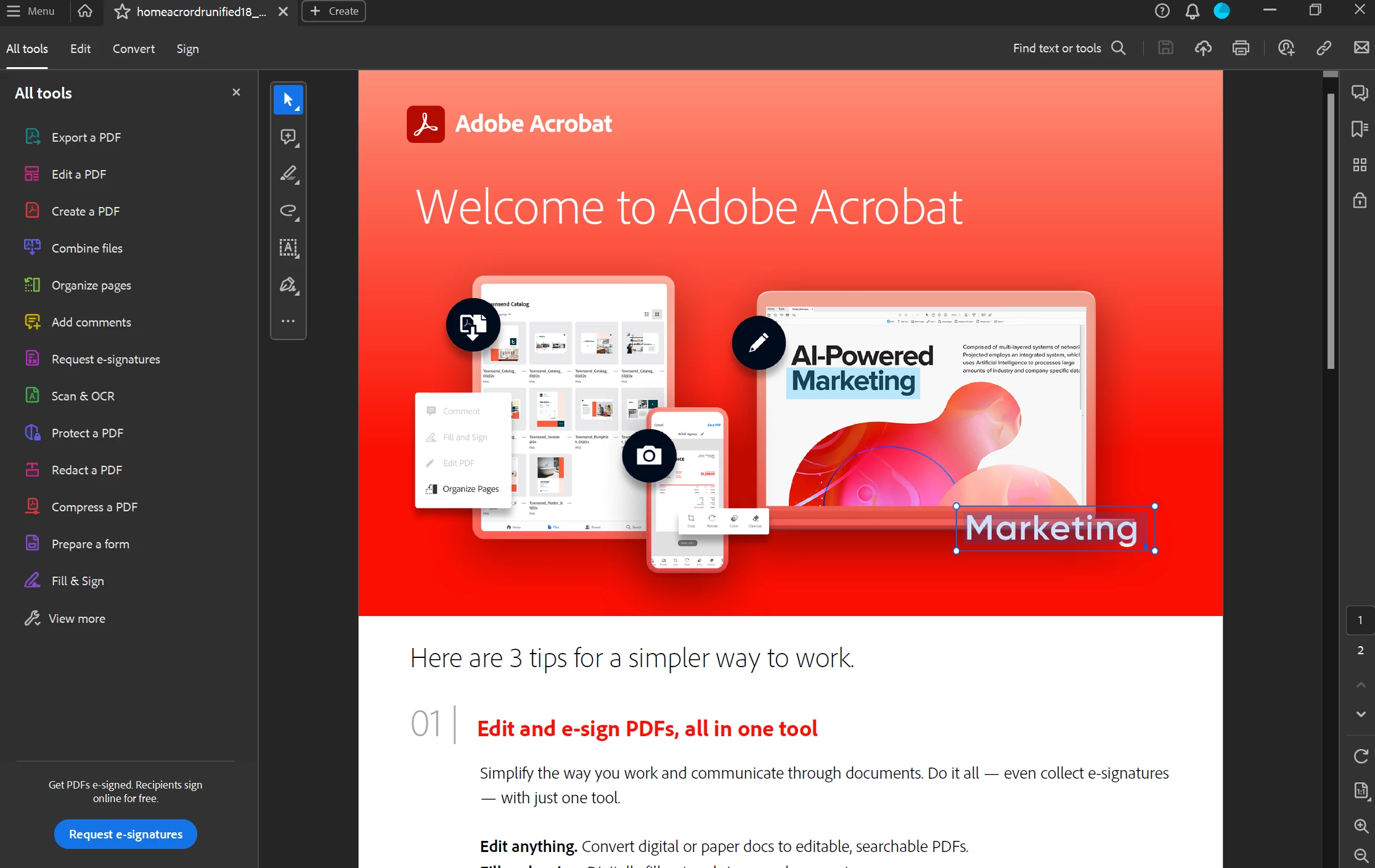Select the highlighter pen tool
1375x868 pixels.
click(x=288, y=174)
